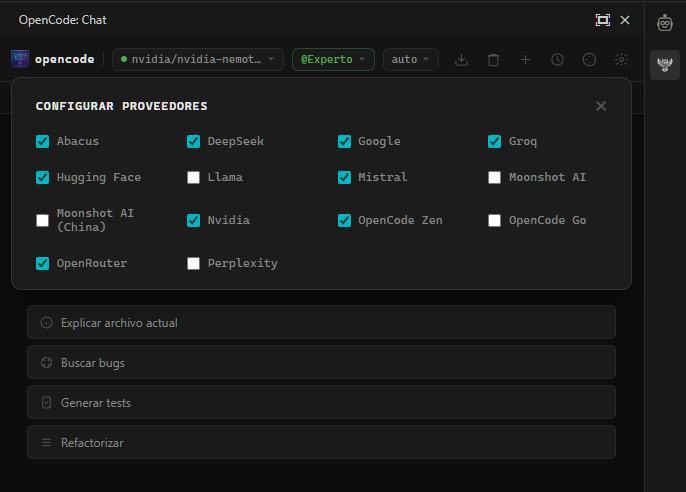The image size is (686, 492).
Task: Uncheck the Nvidia provider
Action: [x=193, y=220]
